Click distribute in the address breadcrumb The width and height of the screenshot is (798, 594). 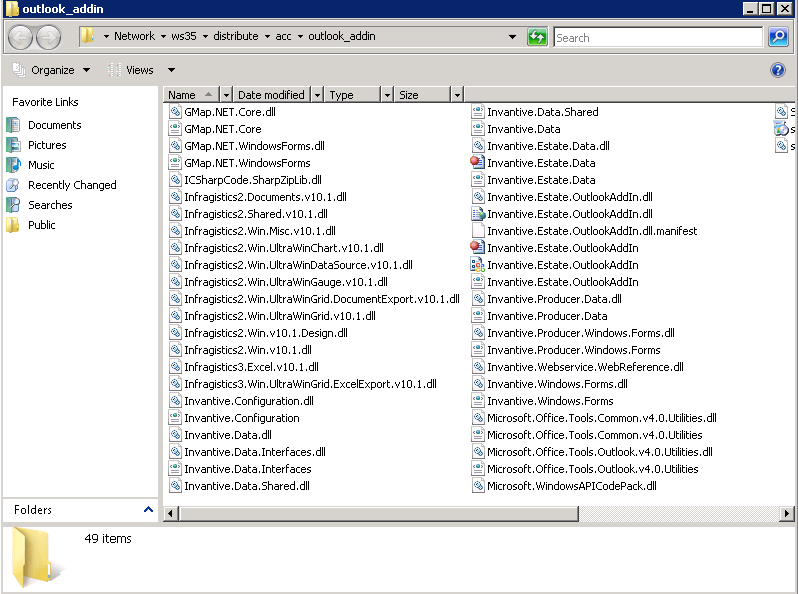coord(236,36)
